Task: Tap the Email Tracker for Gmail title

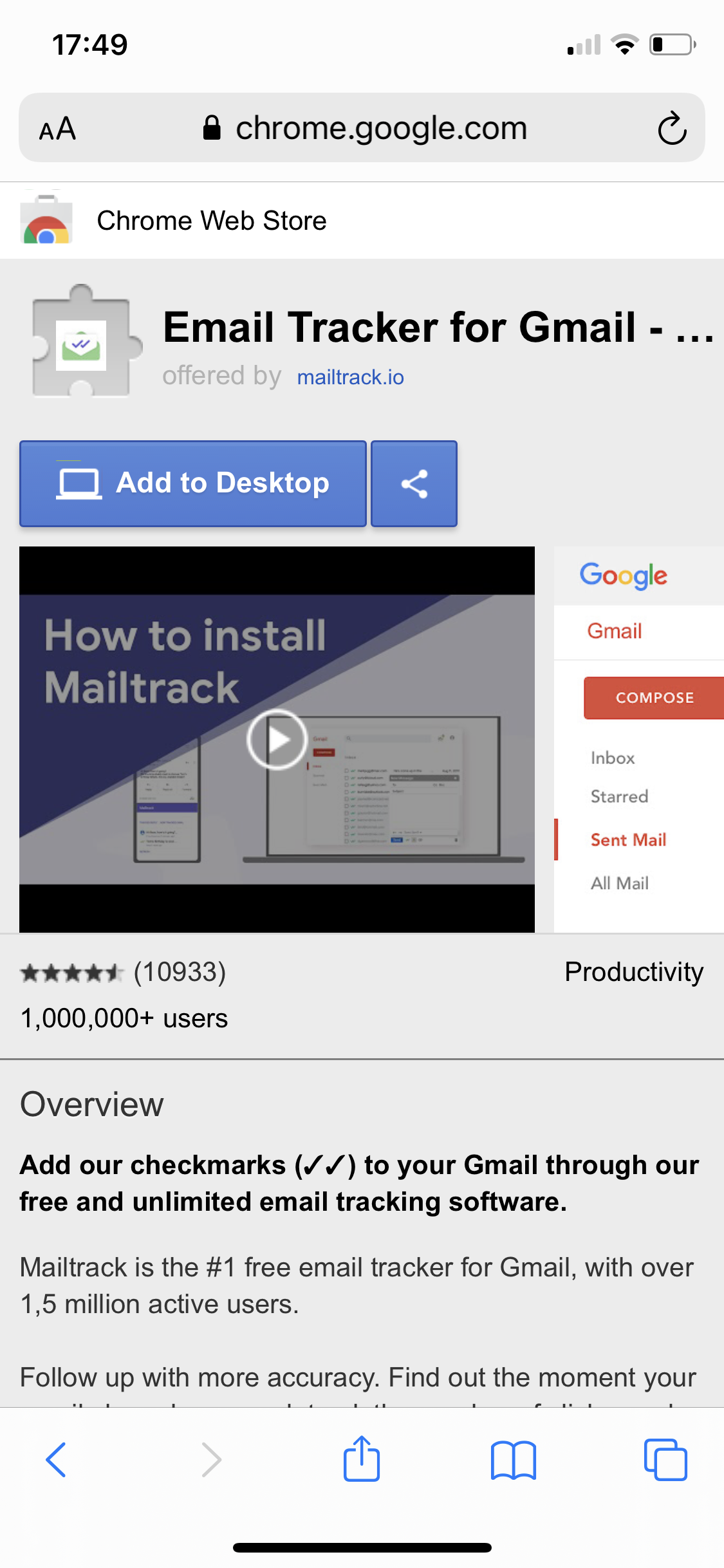Action: coord(439,327)
